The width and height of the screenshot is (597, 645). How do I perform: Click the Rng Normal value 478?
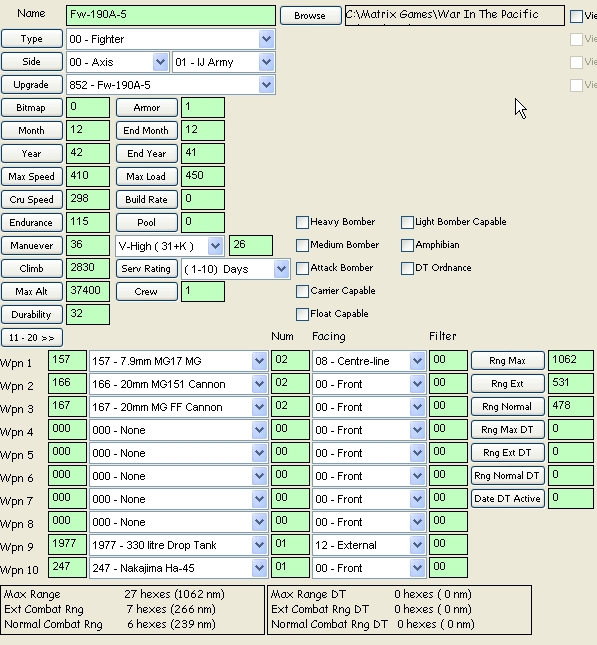click(571, 407)
